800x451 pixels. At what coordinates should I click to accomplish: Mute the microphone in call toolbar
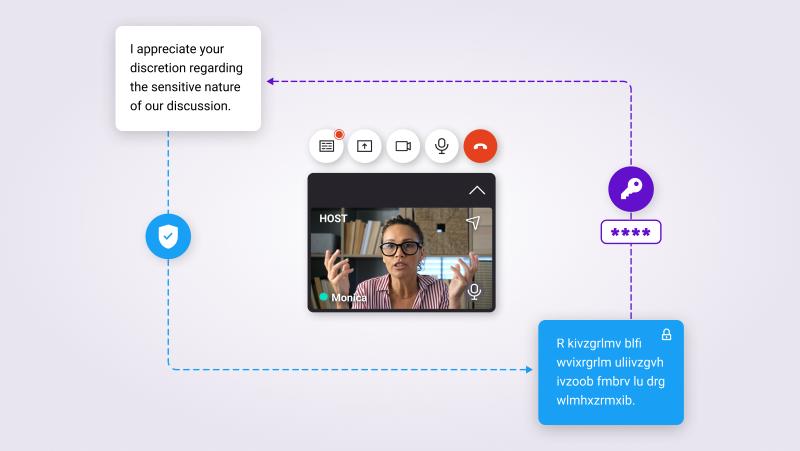(x=442, y=146)
